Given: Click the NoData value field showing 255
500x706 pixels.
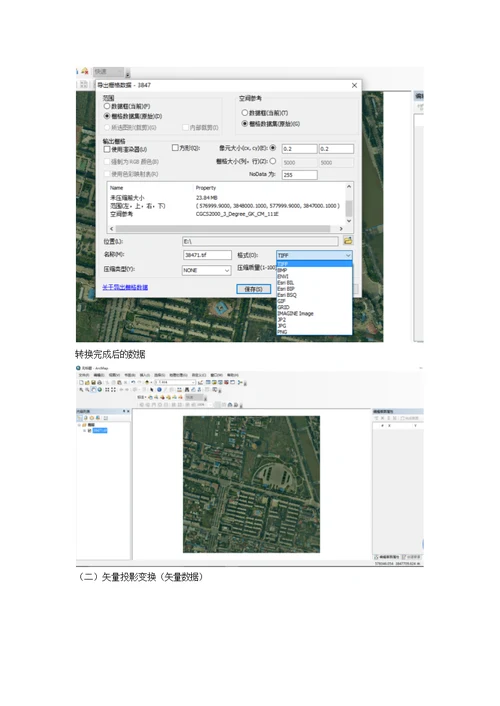Looking at the screenshot, I should point(300,175).
